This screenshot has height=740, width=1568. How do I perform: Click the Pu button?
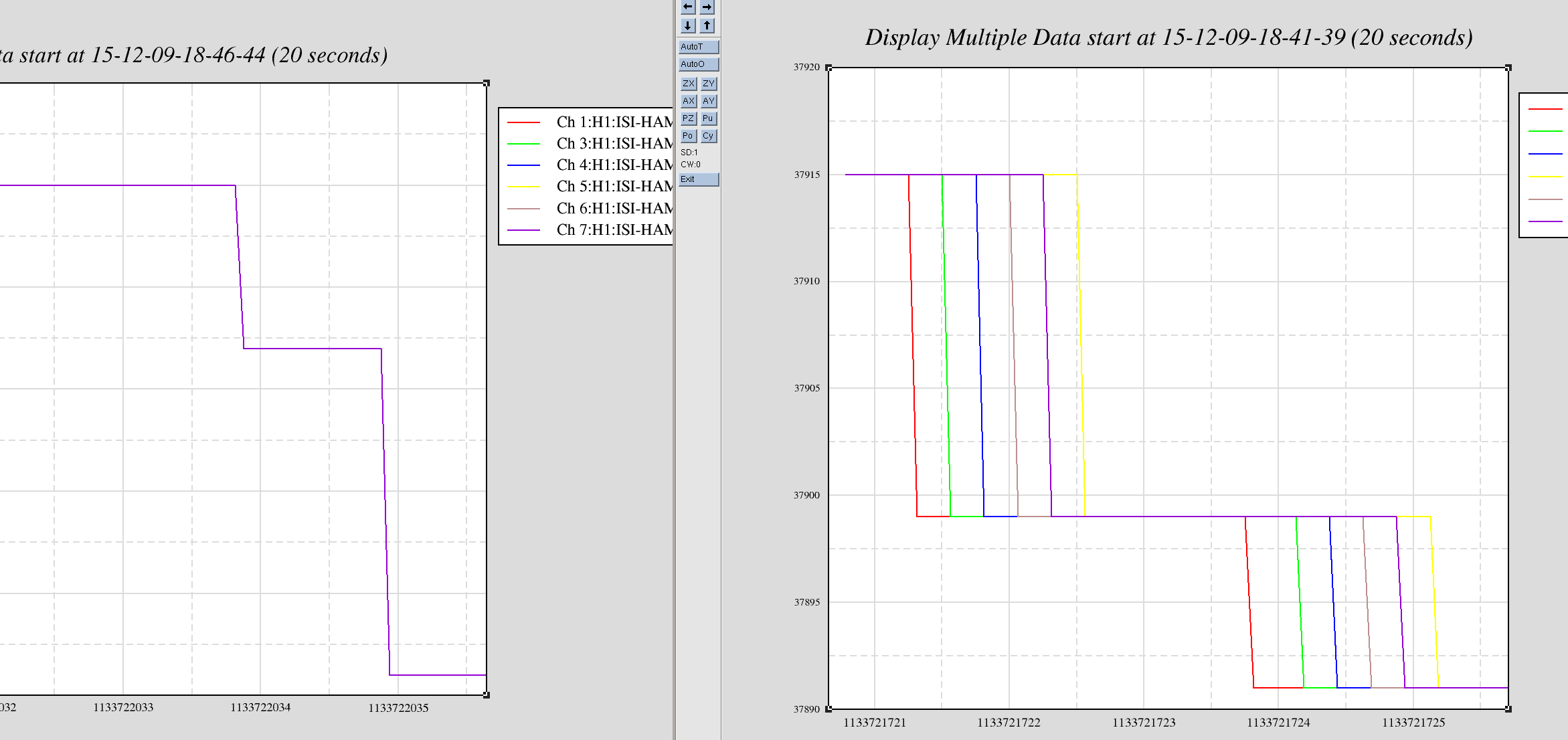[x=709, y=118]
